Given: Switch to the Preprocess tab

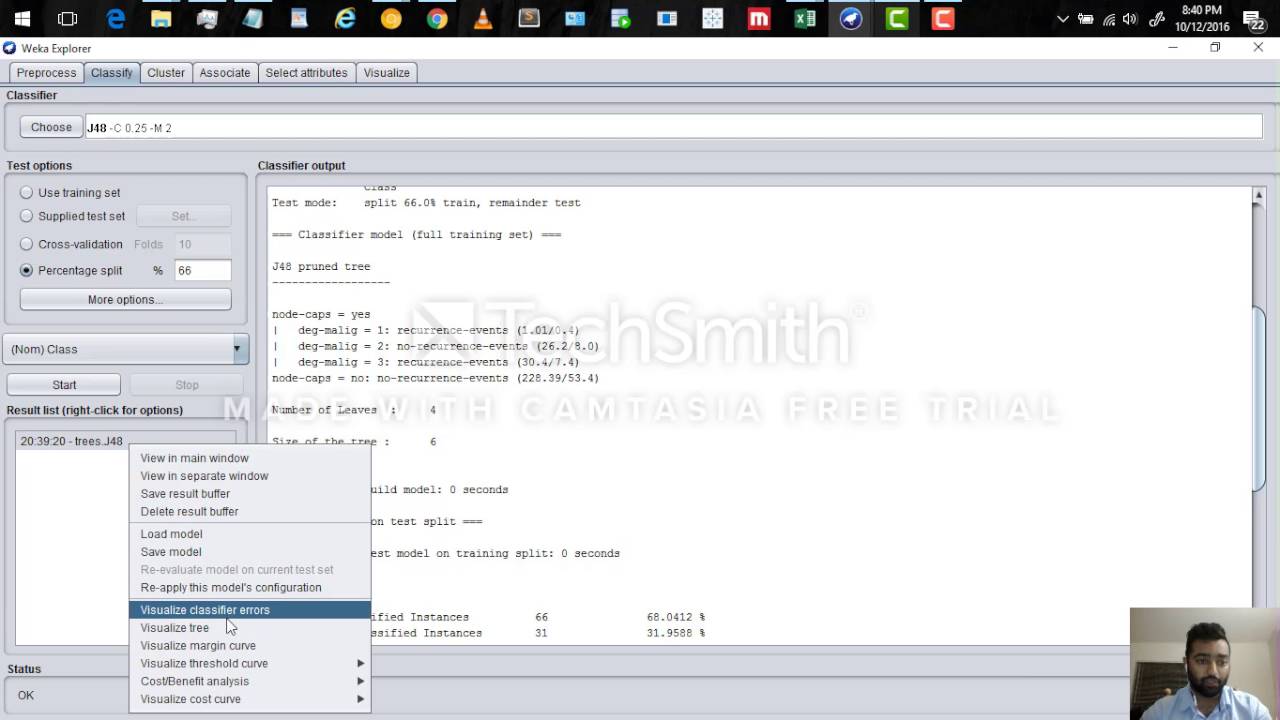Looking at the screenshot, I should click(46, 73).
